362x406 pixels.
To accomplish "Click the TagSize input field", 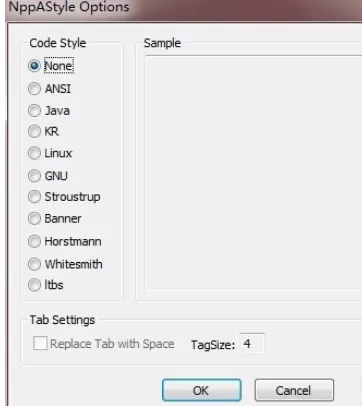I will point(252,343).
